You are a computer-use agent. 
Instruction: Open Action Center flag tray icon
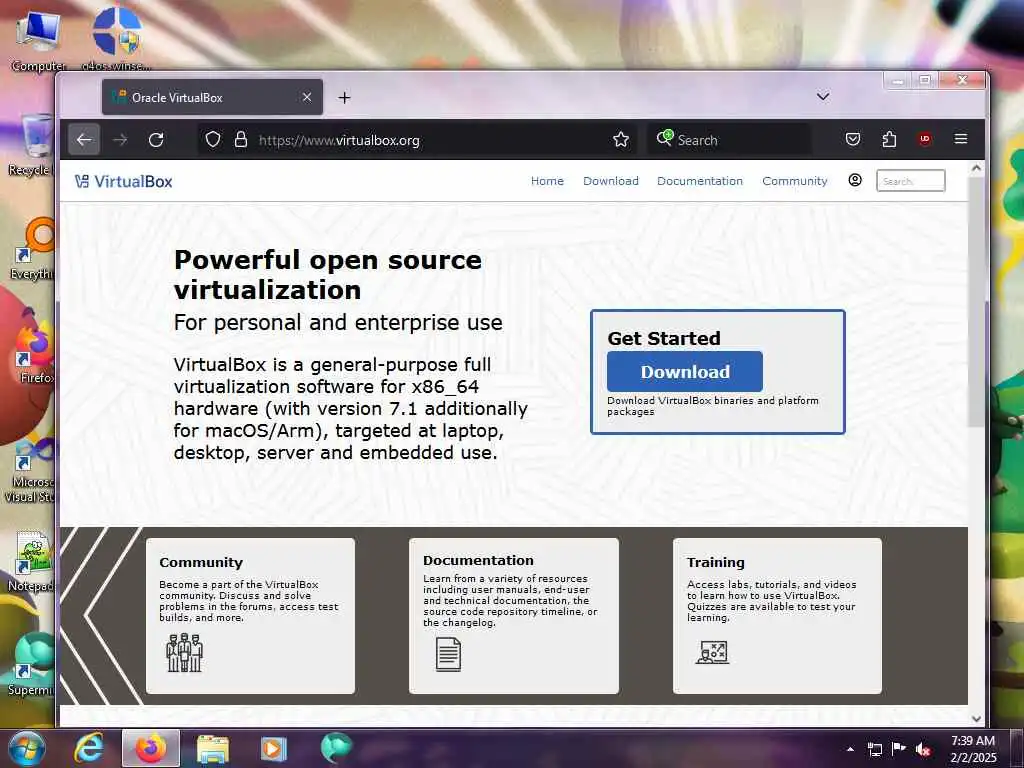(899, 749)
